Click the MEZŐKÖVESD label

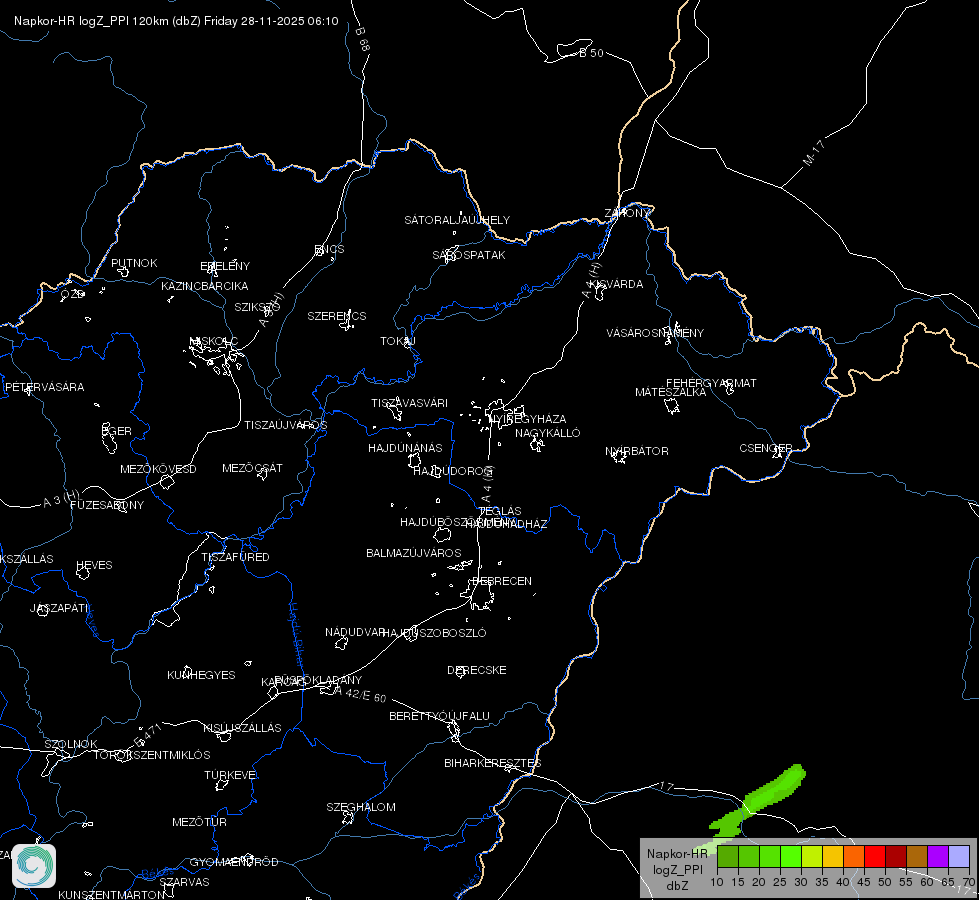click(159, 469)
